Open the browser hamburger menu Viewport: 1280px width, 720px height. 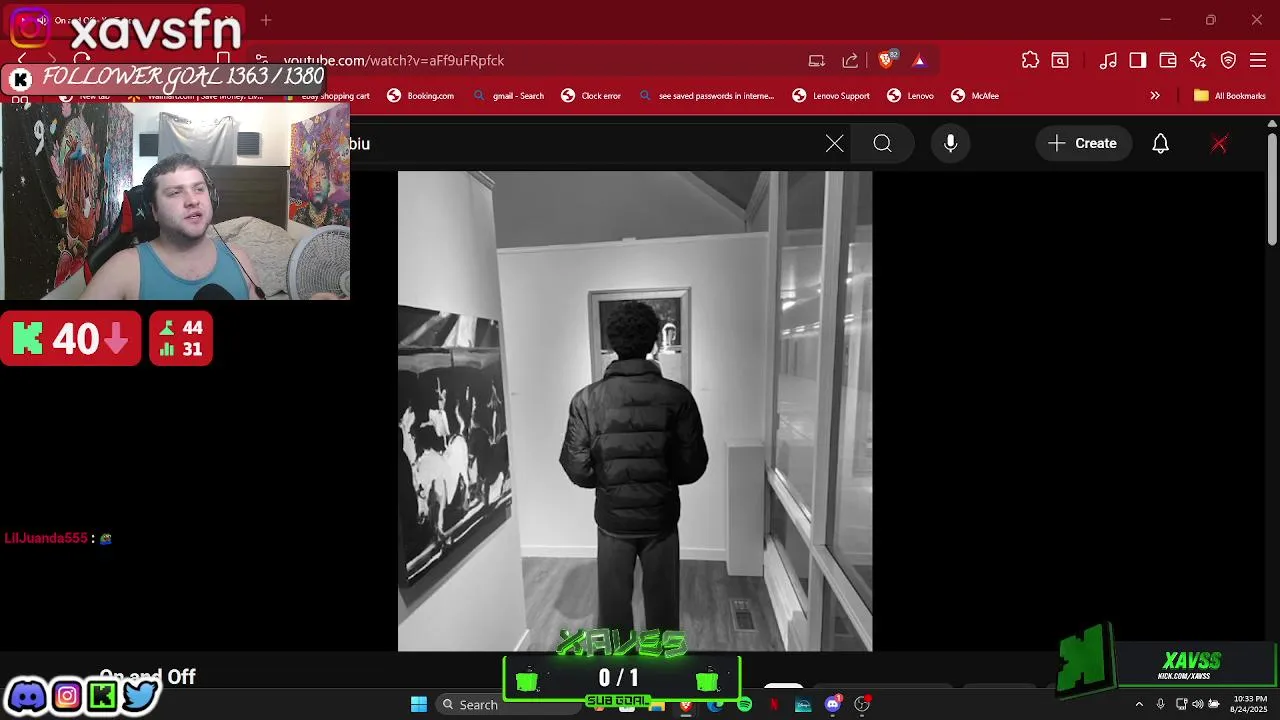click(x=1258, y=61)
